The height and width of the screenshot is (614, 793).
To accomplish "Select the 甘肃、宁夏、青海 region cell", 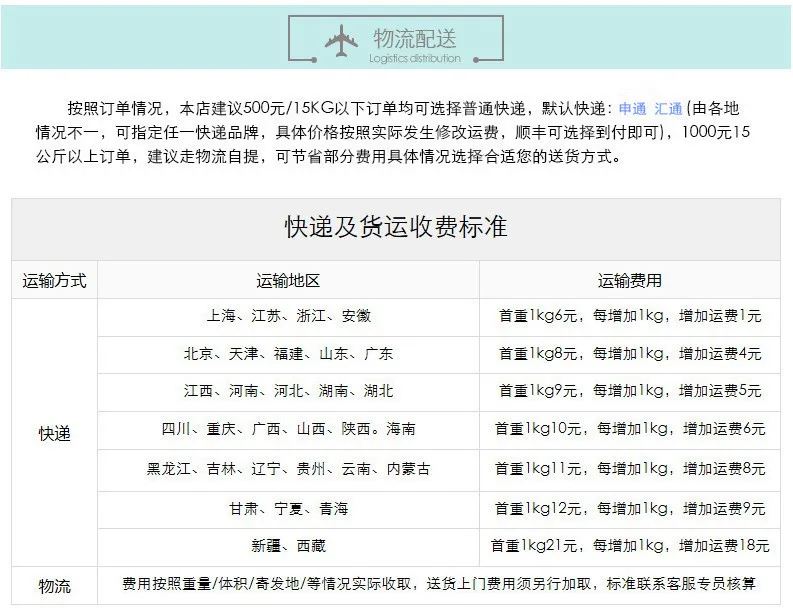I will click(x=288, y=508).
